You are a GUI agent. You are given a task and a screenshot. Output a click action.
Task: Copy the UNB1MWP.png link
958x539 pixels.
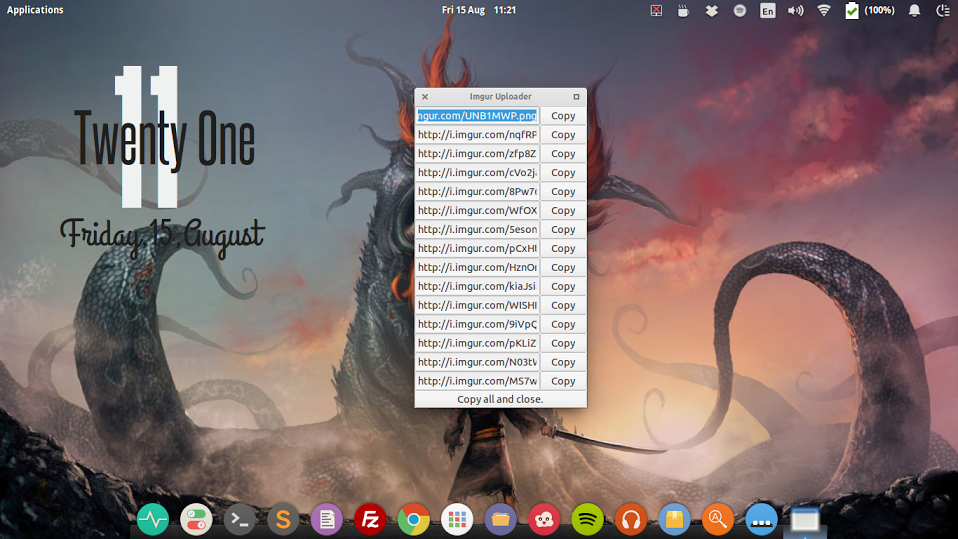coord(563,116)
